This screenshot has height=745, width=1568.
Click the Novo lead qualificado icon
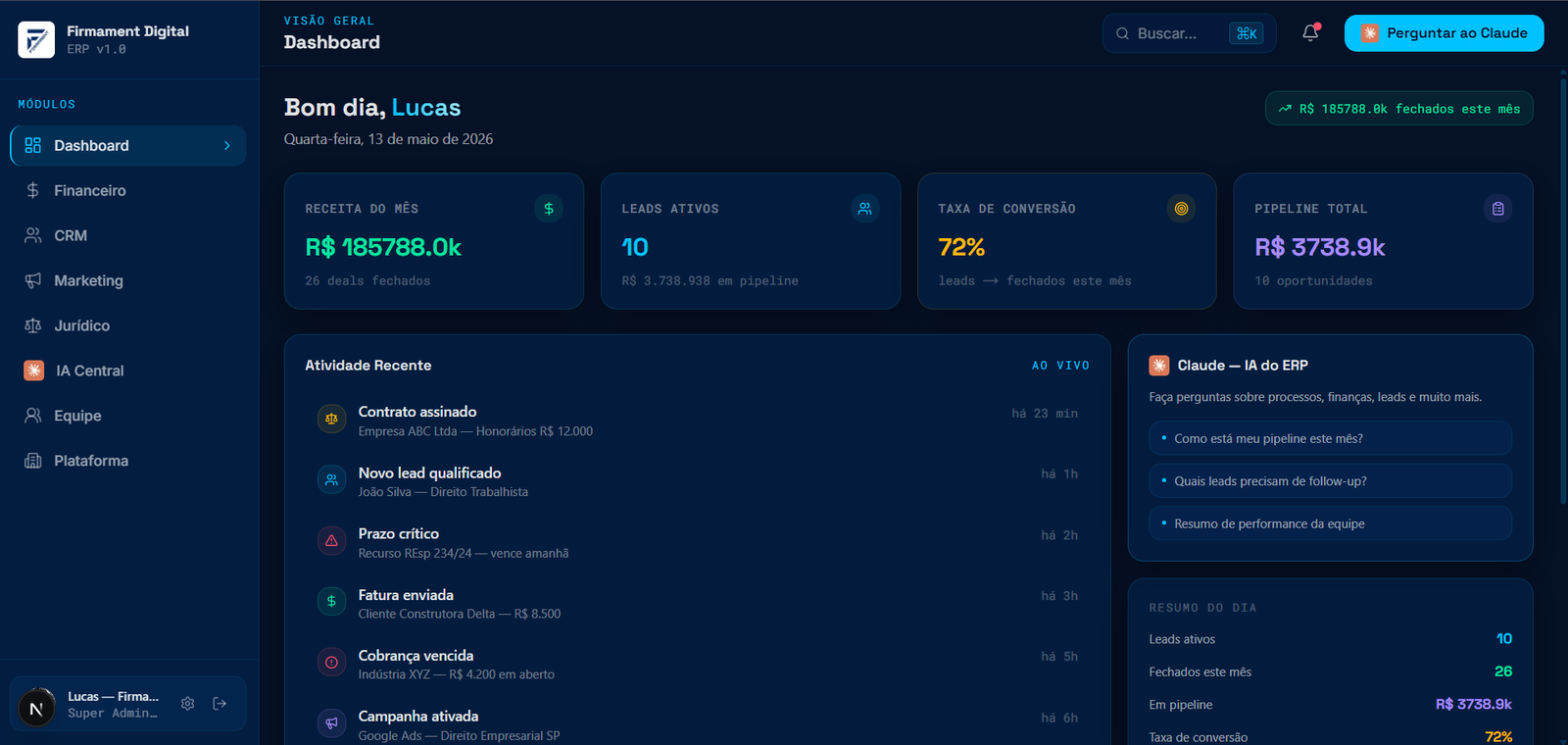point(331,479)
